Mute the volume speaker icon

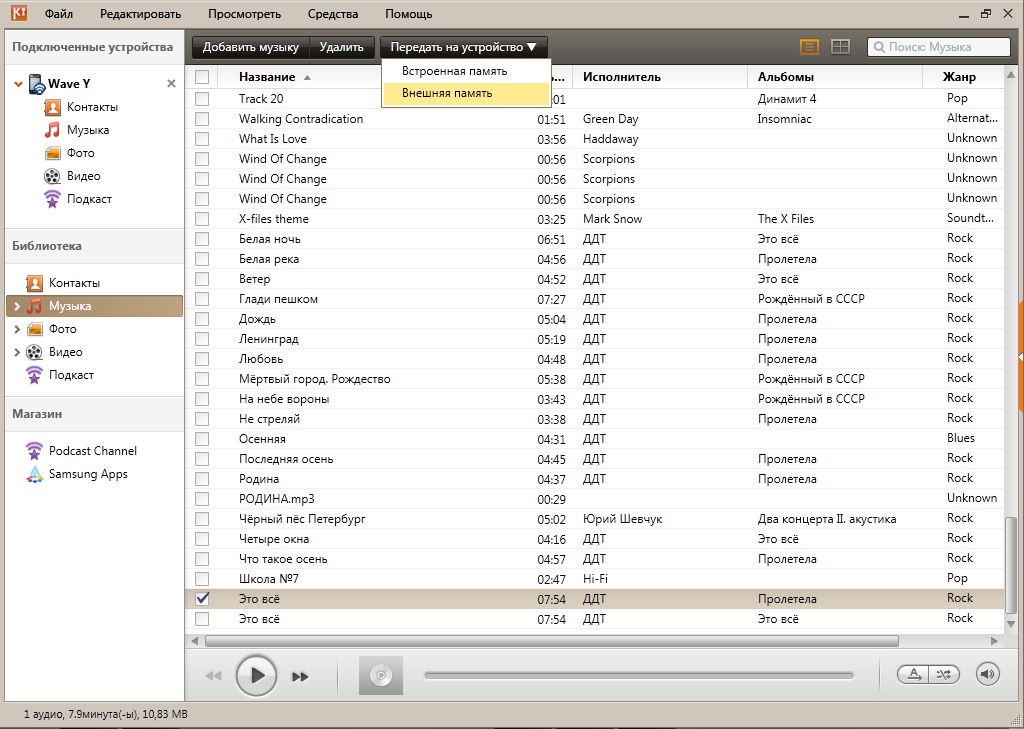tap(987, 674)
